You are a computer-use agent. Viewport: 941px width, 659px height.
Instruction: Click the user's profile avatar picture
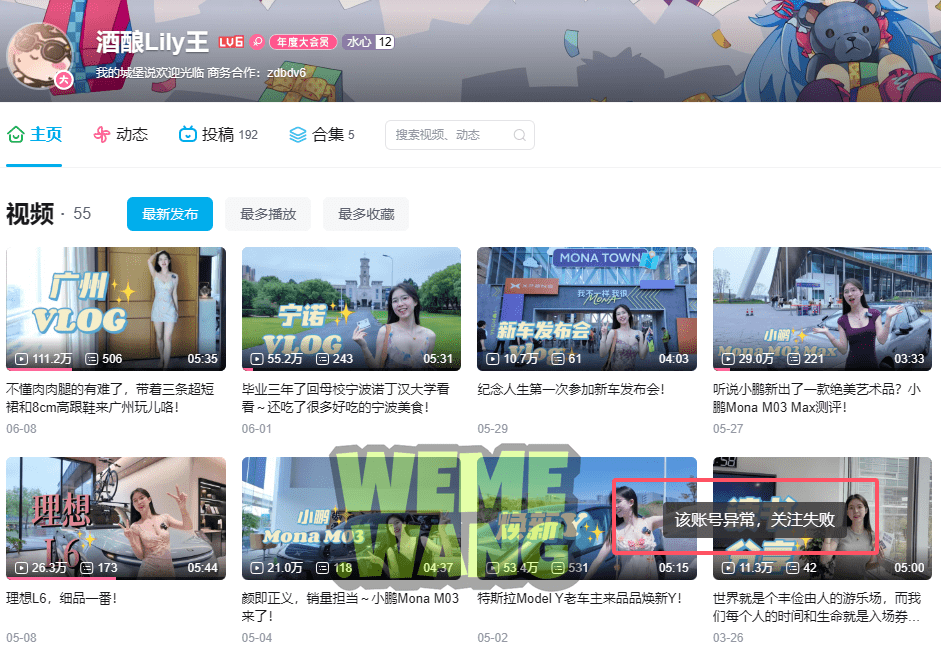coord(38,55)
